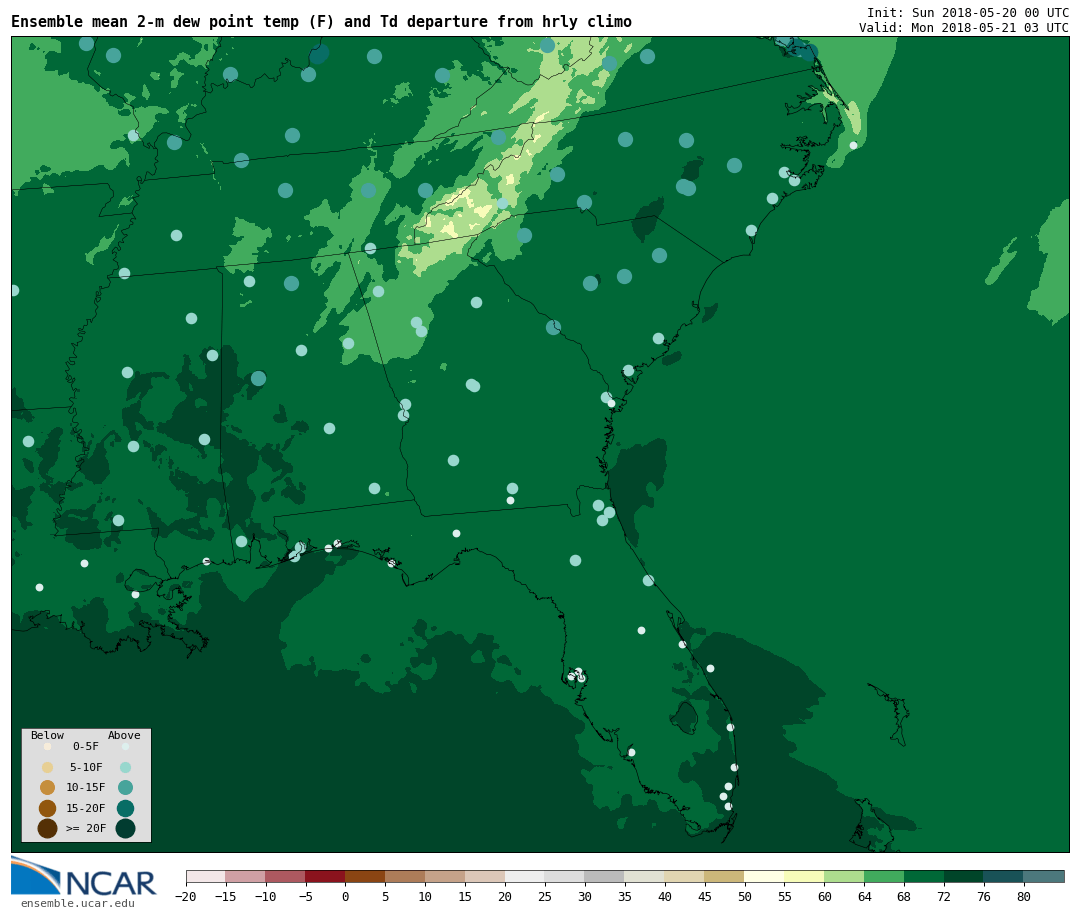Click the '80' colorbar tick label

(1024, 897)
